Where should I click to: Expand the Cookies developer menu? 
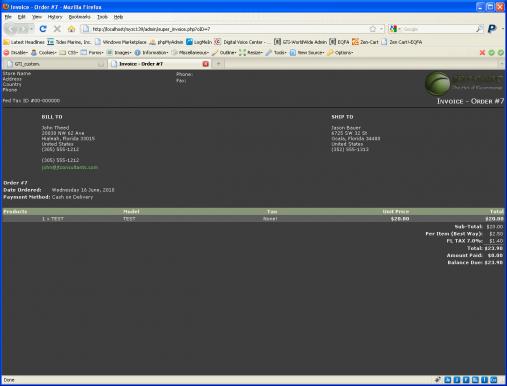43,53
